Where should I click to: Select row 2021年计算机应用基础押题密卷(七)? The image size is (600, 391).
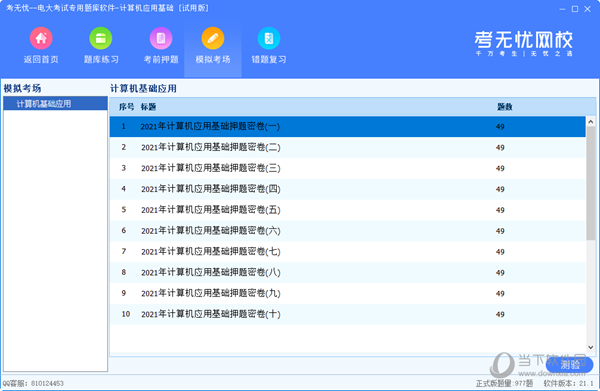[x=347, y=252]
